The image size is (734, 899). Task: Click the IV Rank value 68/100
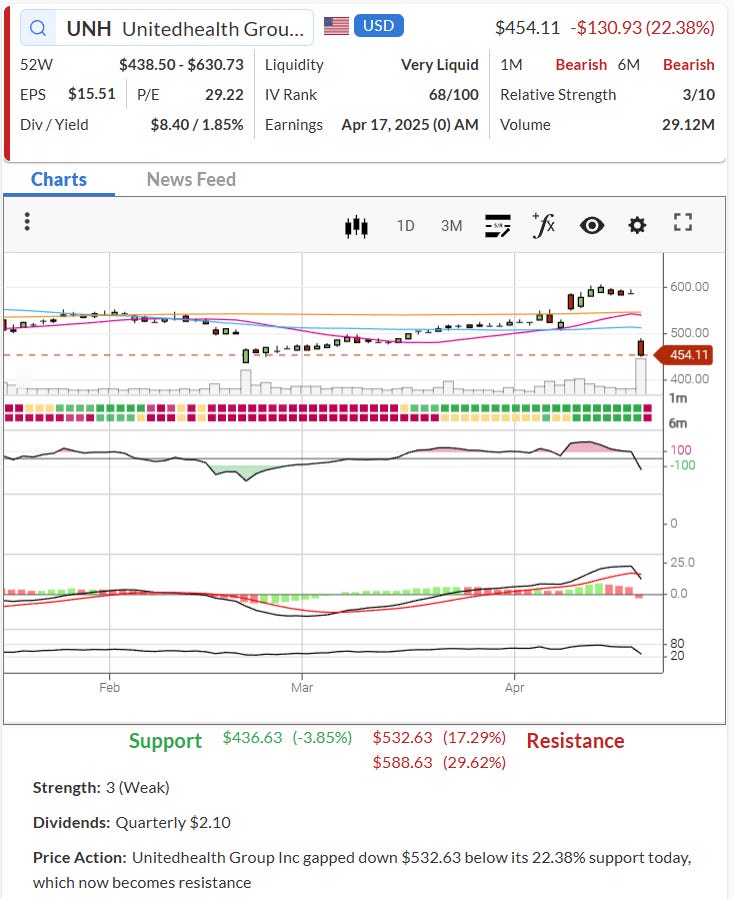pyautogui.click(x=454, y=95)
